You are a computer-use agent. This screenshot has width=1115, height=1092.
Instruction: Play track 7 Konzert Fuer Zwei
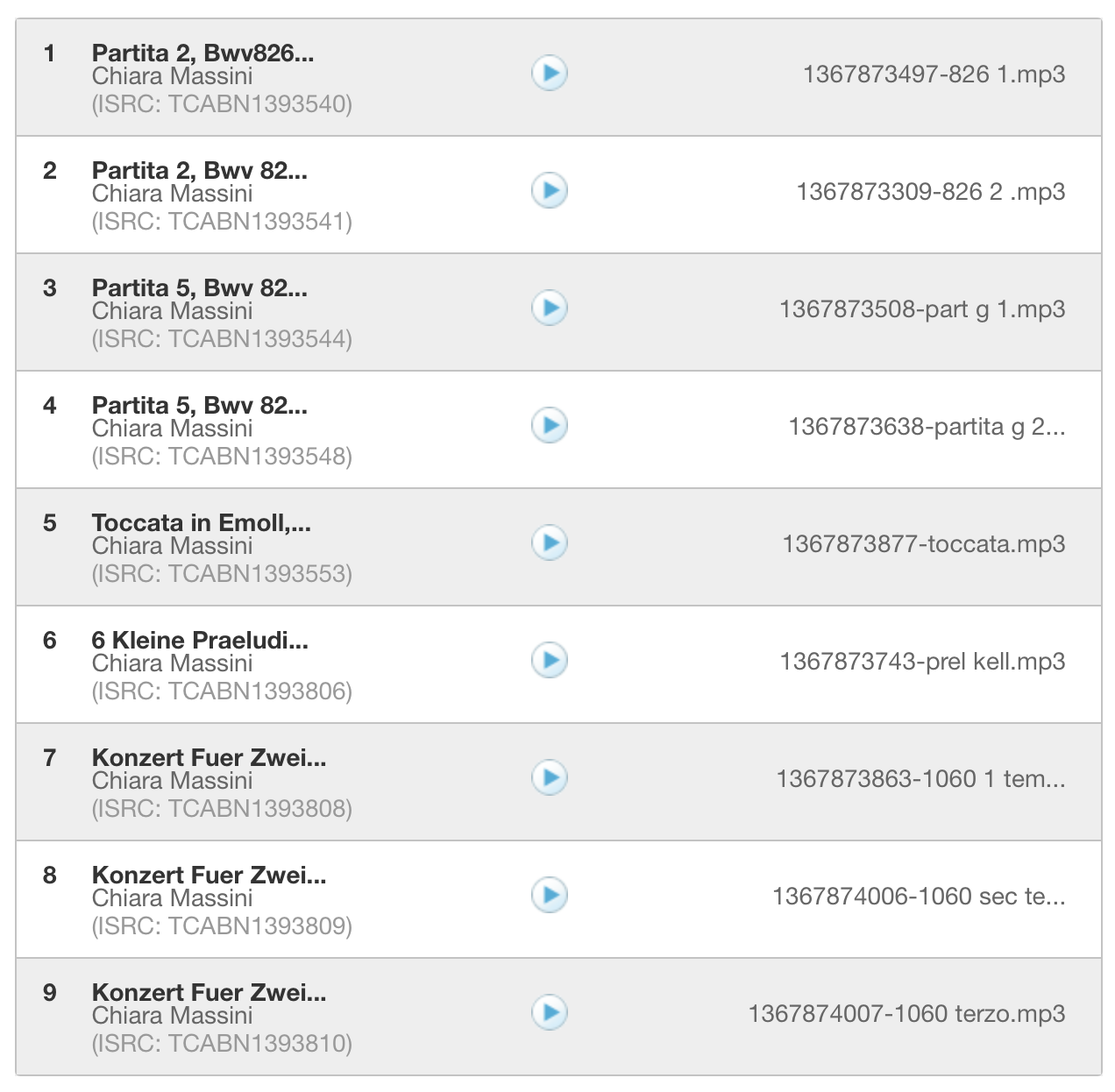550,777
